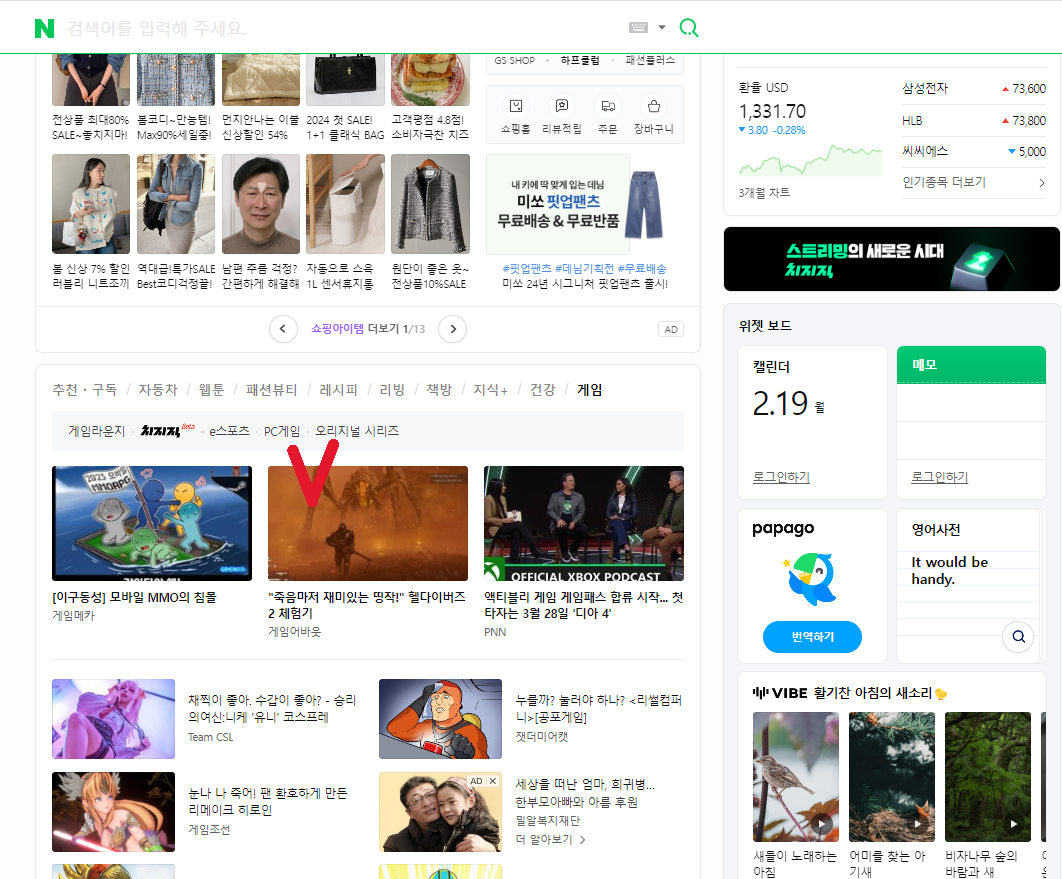Click 더 알아보기 ad link

click(550, 840)
